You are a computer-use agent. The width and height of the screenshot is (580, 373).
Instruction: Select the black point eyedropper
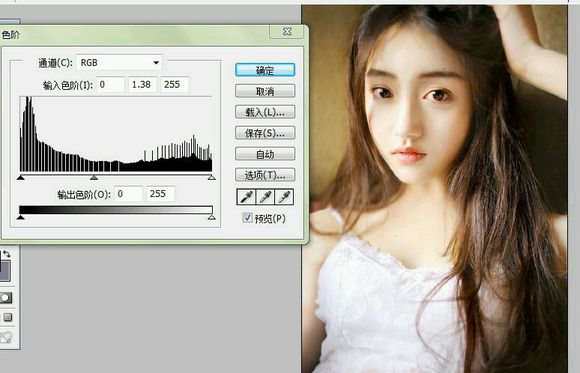pos(246,197)
